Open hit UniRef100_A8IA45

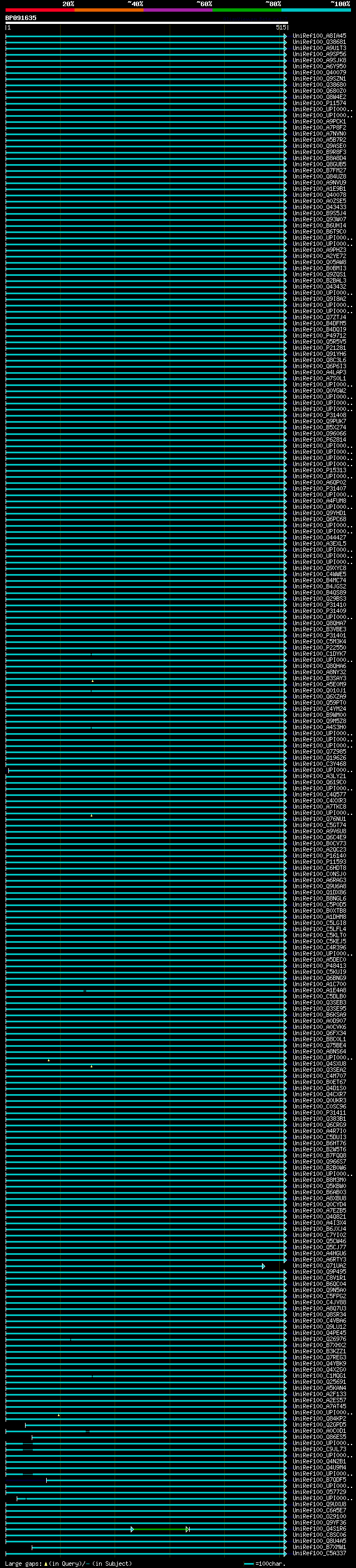319,36
